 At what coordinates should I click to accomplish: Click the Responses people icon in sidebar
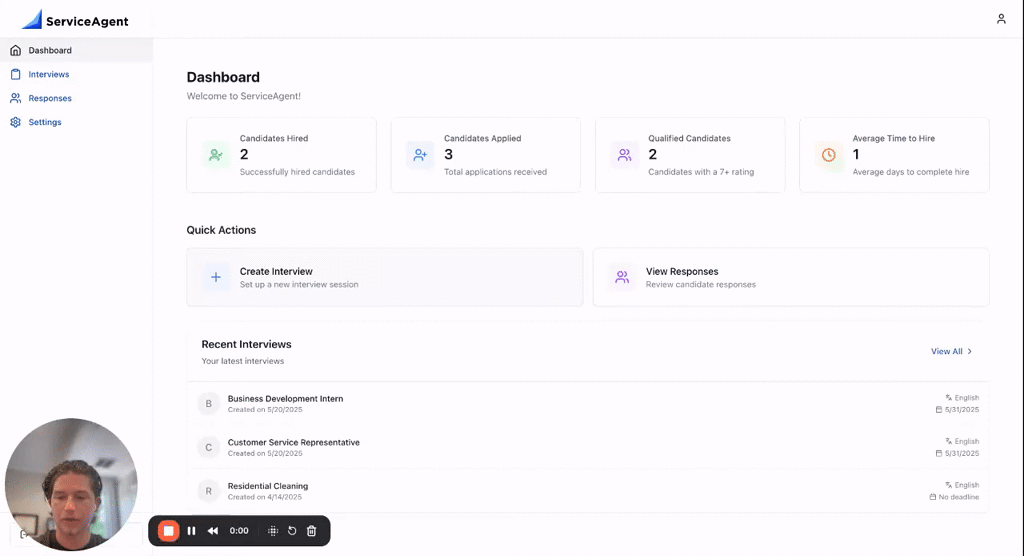tap(16, 98)
